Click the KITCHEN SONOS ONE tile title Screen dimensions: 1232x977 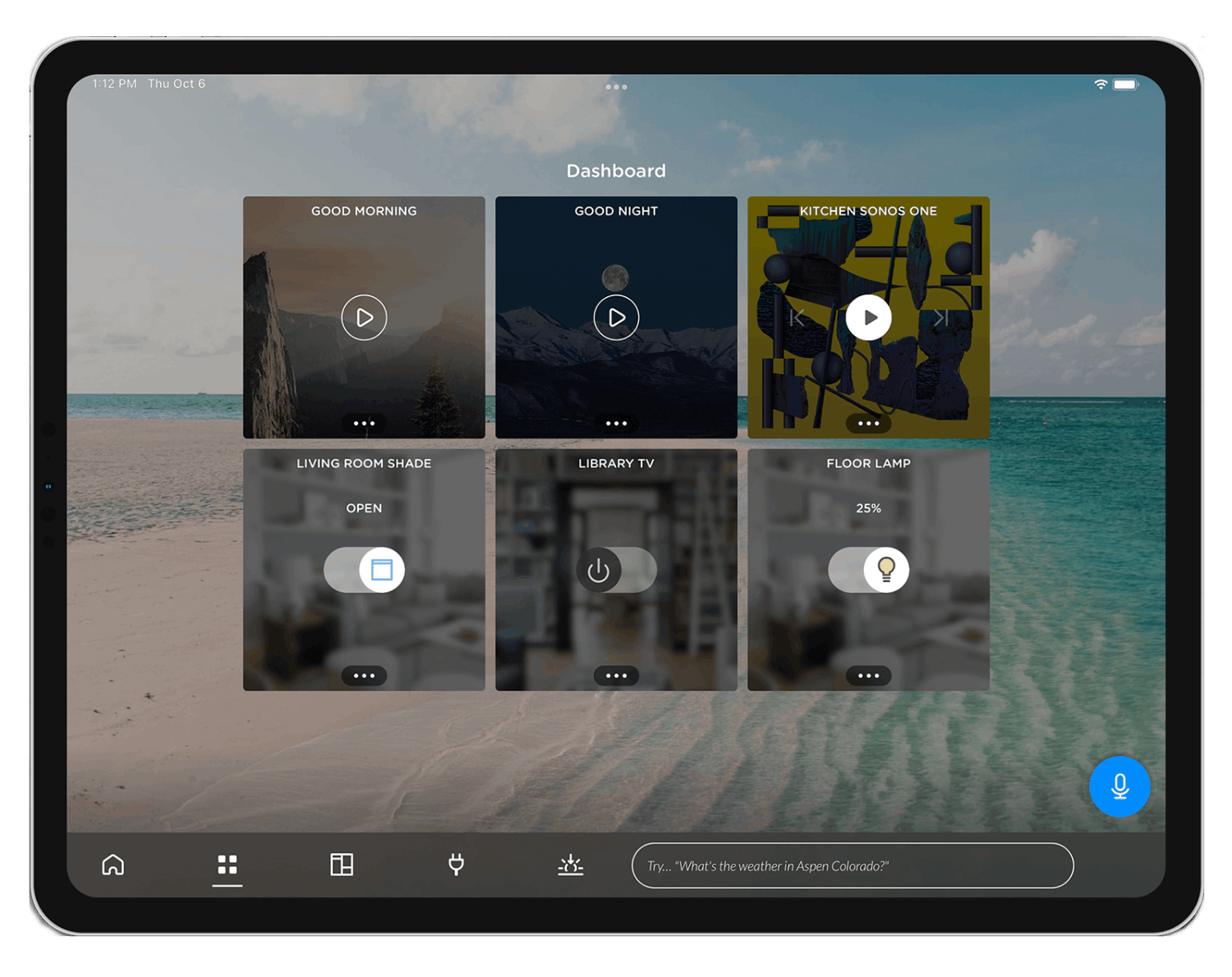pyautogui.click(x=868, y=211)
